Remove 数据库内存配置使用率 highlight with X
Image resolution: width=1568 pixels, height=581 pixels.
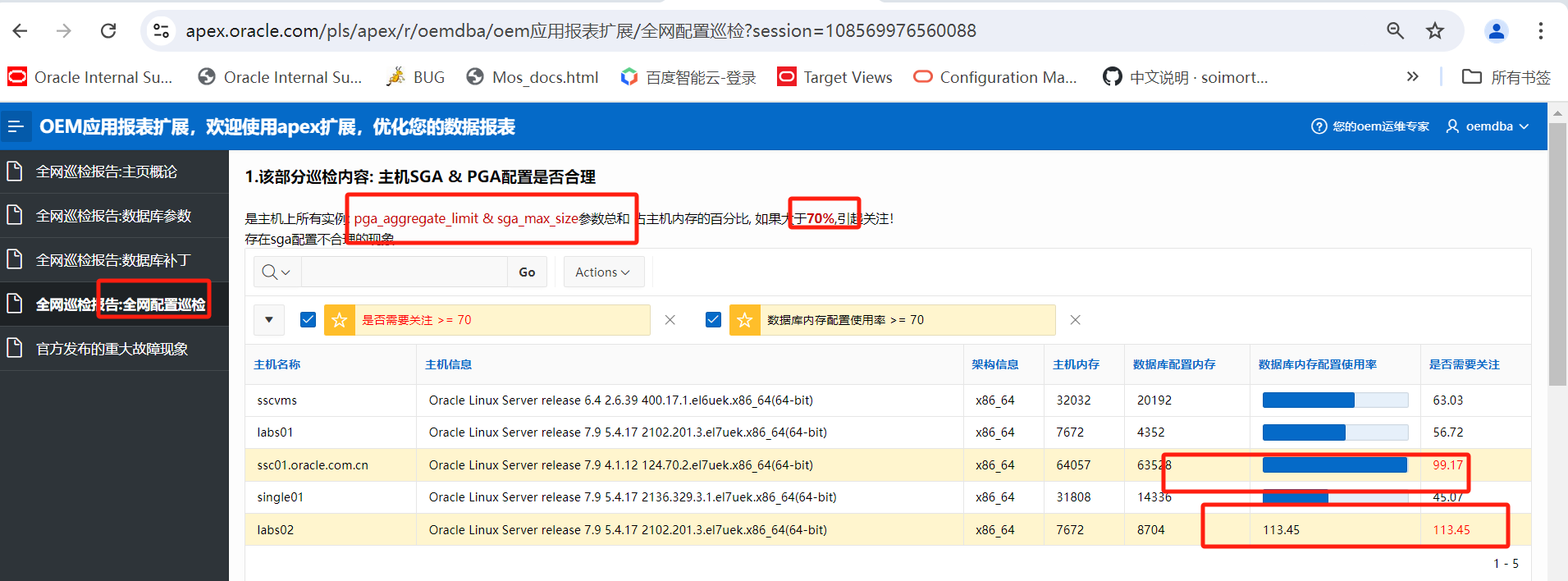coord(1076,320)
